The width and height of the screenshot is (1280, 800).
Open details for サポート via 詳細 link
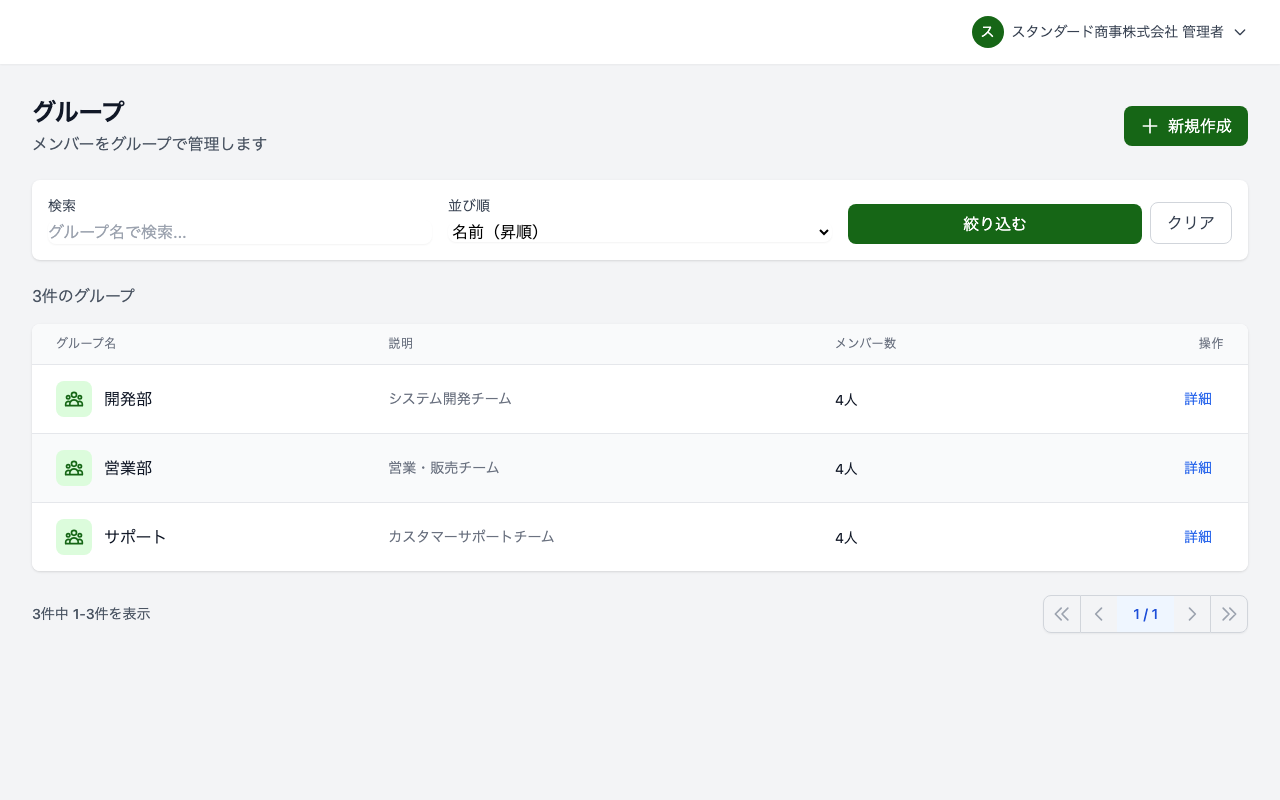(1197, 536)
